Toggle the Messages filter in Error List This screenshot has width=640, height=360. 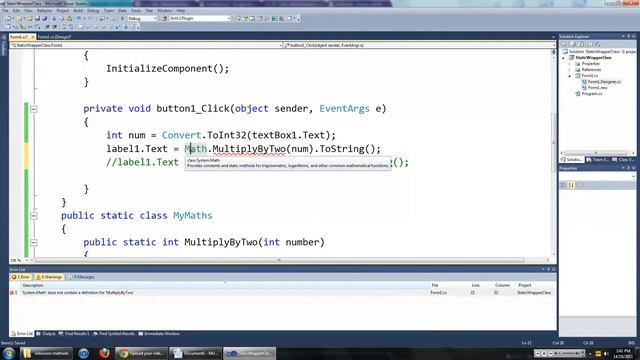click(x=81, y=277)
